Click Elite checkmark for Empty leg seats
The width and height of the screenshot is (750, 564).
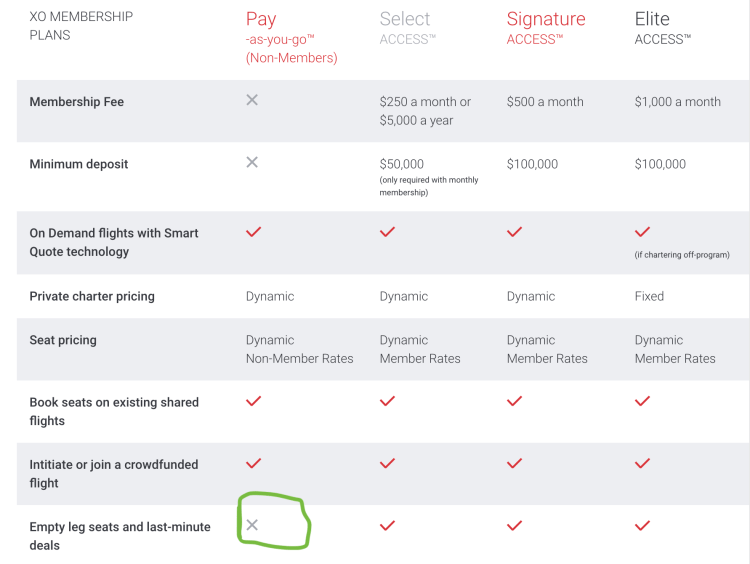(x=642, y=525)
